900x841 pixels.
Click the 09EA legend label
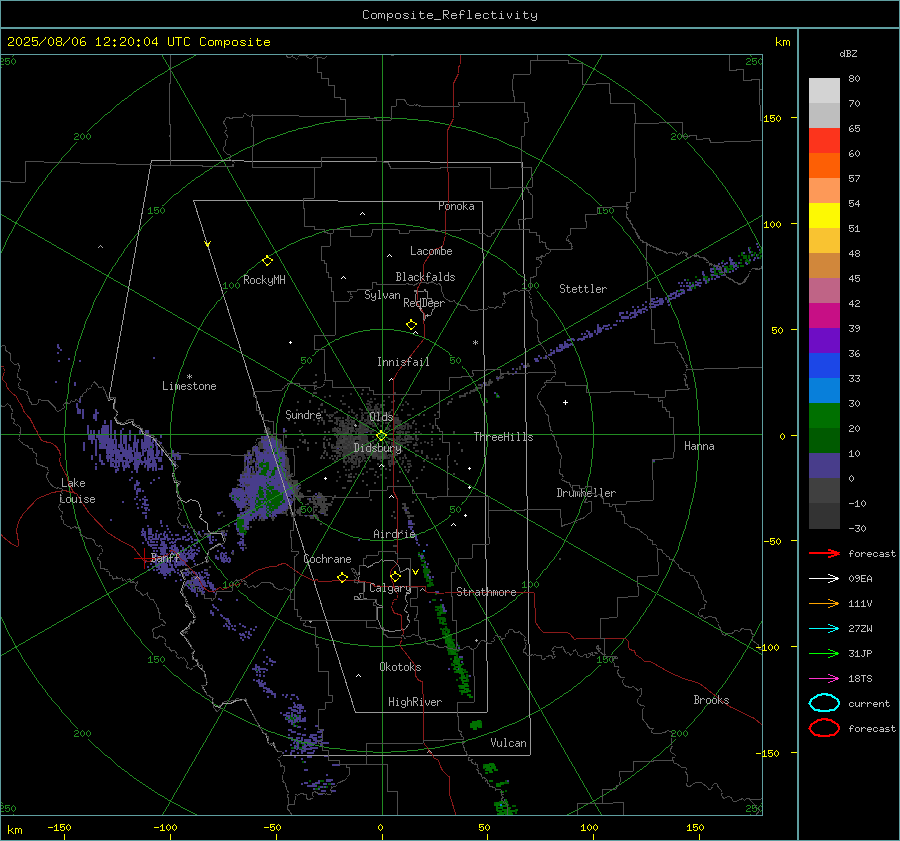coord(860,579)
